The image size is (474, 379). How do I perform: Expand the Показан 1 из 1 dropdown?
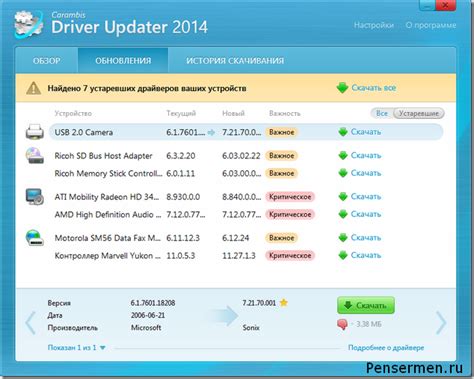(77, 348)
